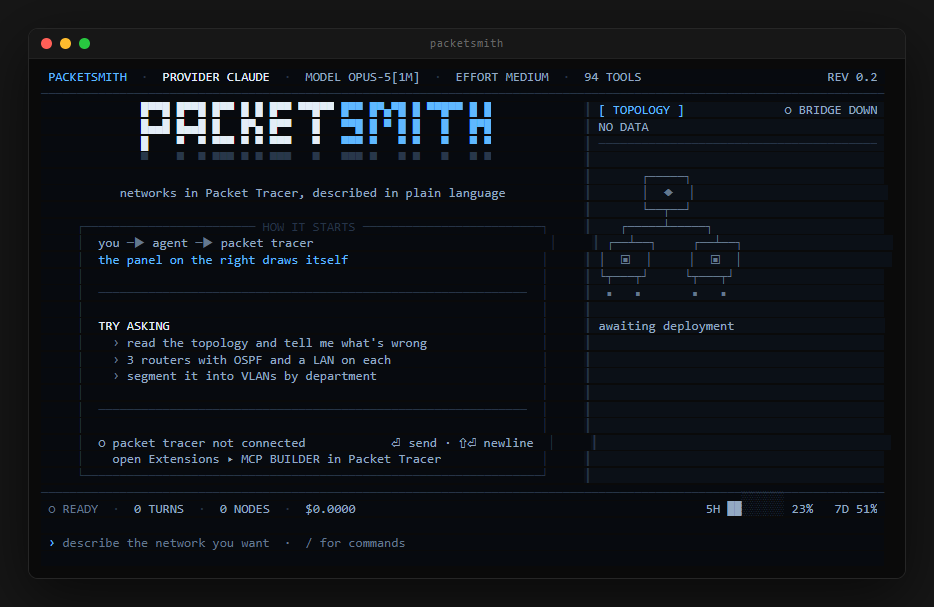Click arrow between agent and packet tracer
The height and width of the screenshot is (607, 934).
click(204, 243)
